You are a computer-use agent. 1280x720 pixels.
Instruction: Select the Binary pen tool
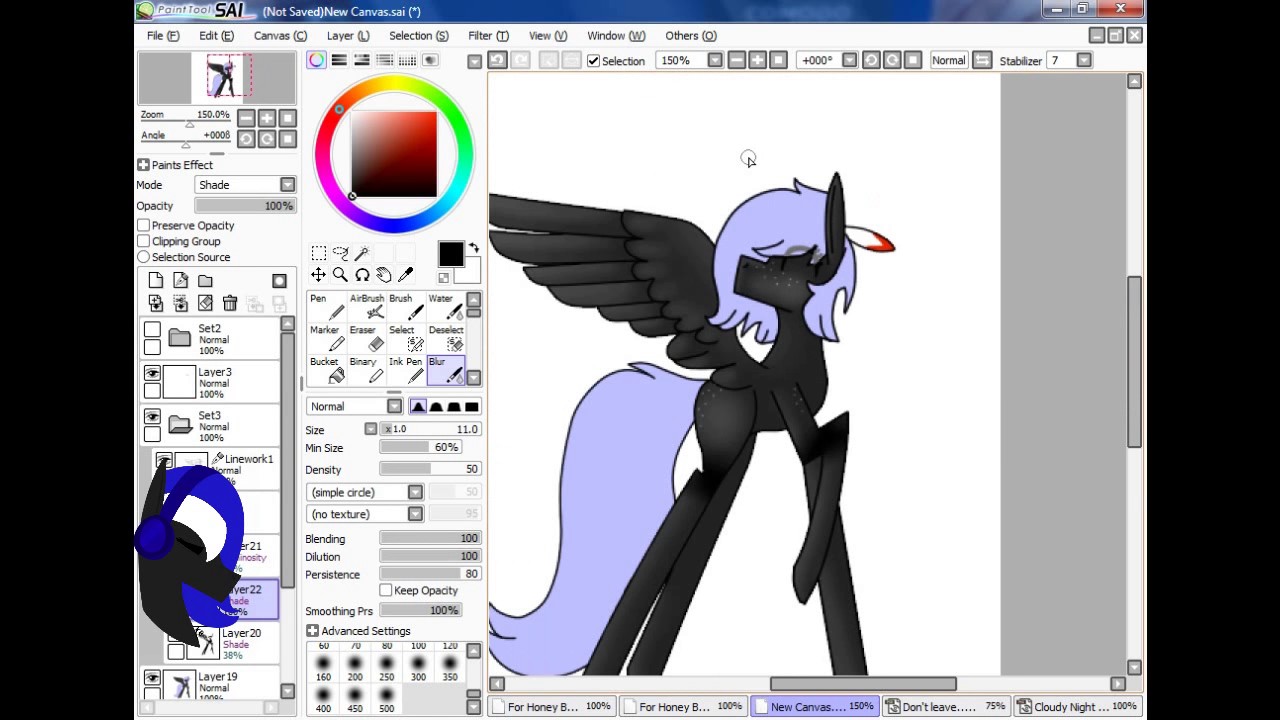[366, 370]
